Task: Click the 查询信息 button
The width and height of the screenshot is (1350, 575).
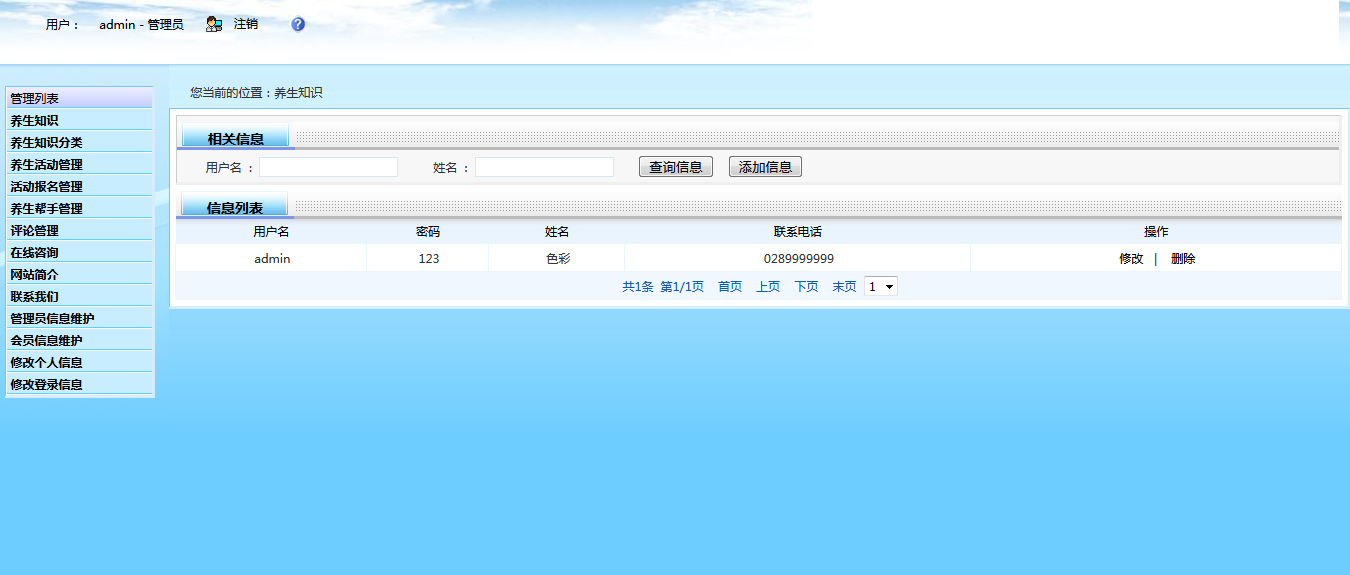Action: pos(676,167)
